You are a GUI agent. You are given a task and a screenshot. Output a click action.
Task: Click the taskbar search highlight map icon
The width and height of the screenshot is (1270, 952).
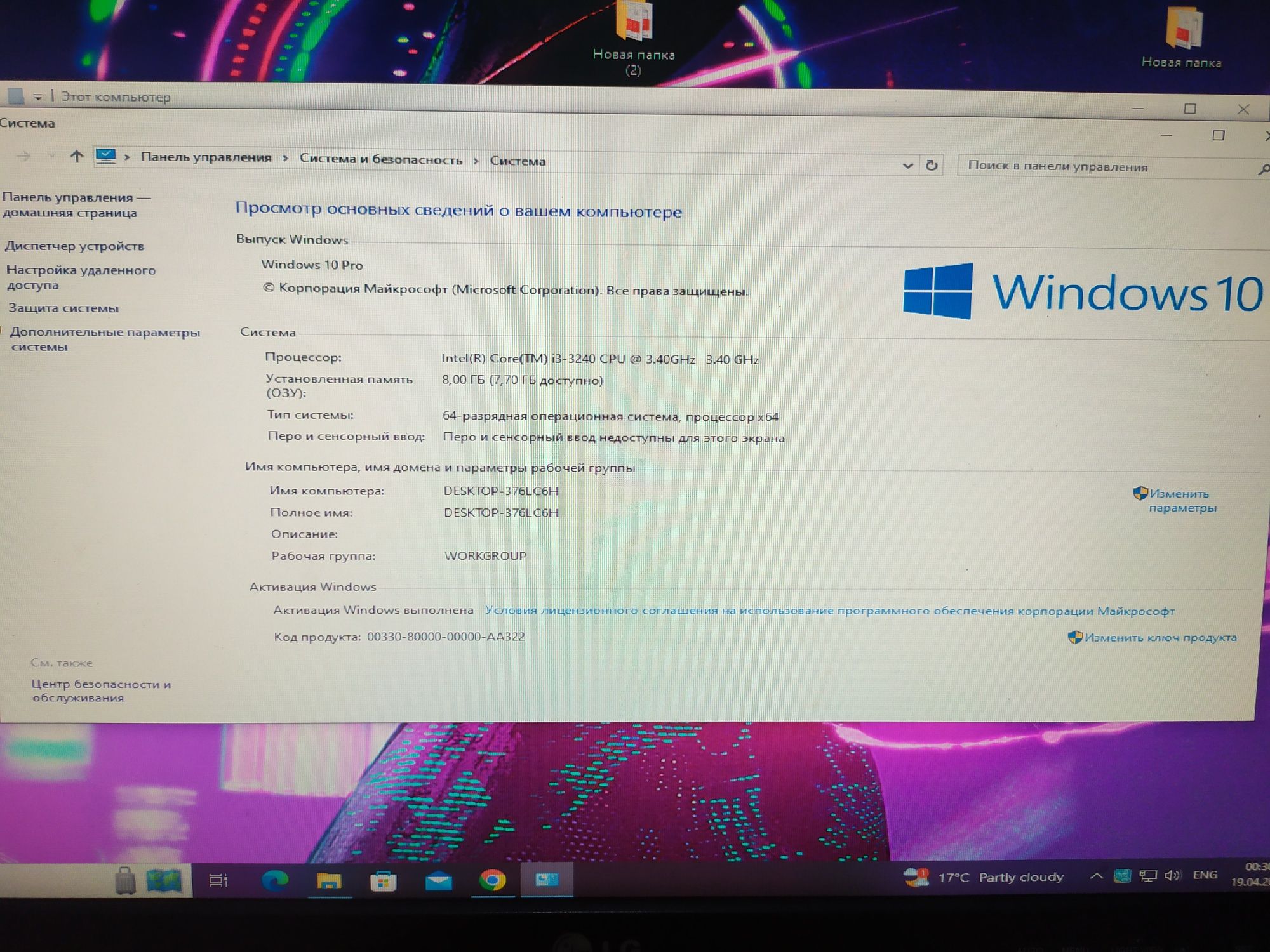point(164,880)
